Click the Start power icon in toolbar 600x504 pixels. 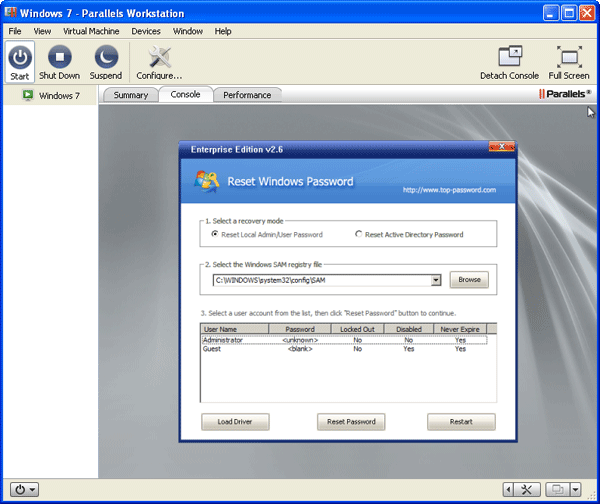click(x=20, y=59)
